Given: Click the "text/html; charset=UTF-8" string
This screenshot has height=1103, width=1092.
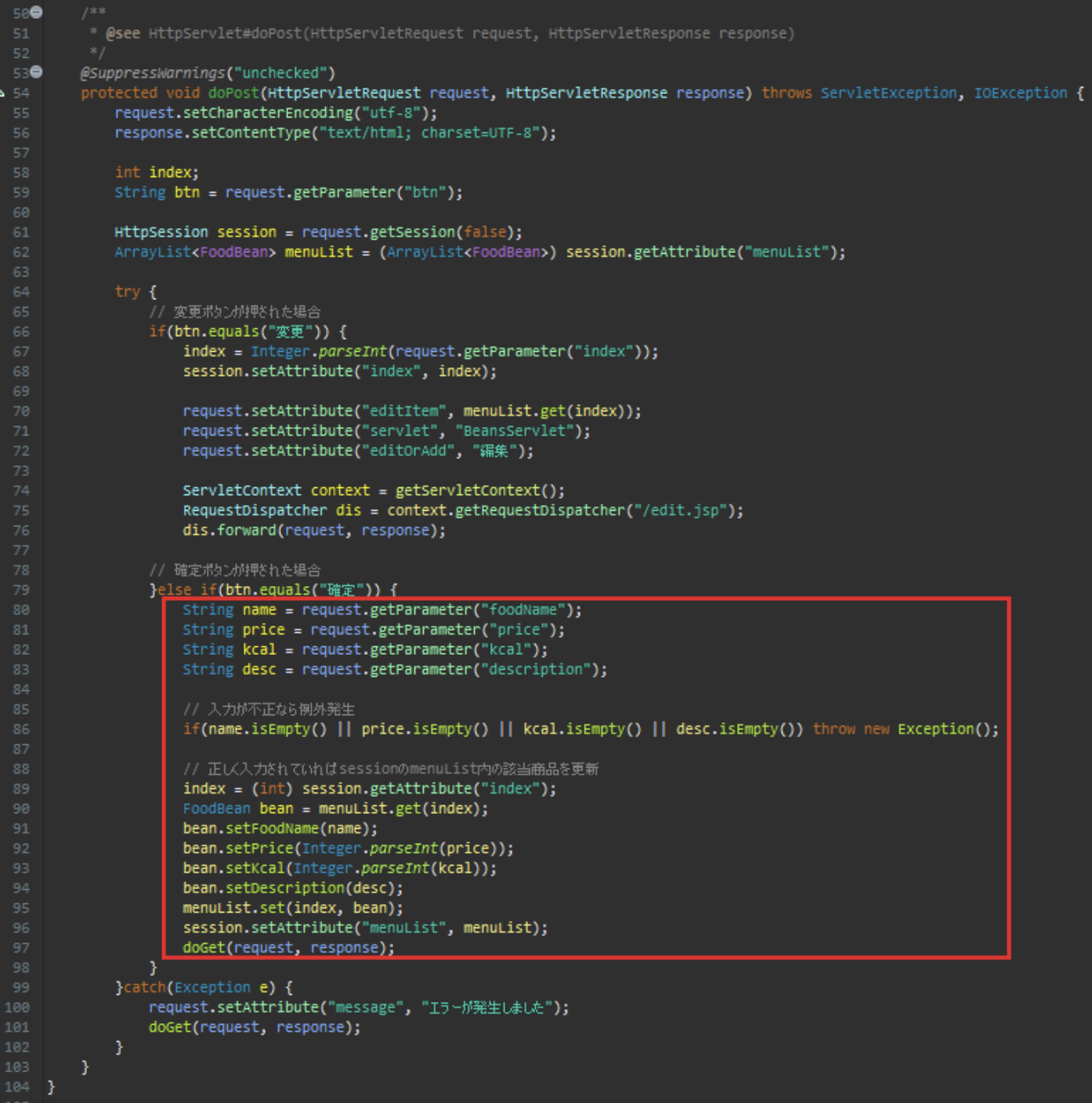Looking at the screenshot, I should tap(428, 133).
